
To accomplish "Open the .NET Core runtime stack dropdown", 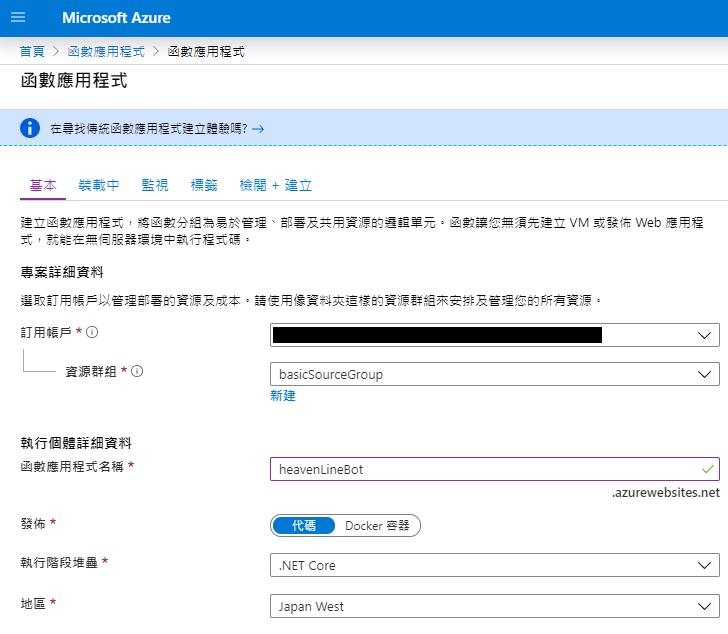I will 494,565.
